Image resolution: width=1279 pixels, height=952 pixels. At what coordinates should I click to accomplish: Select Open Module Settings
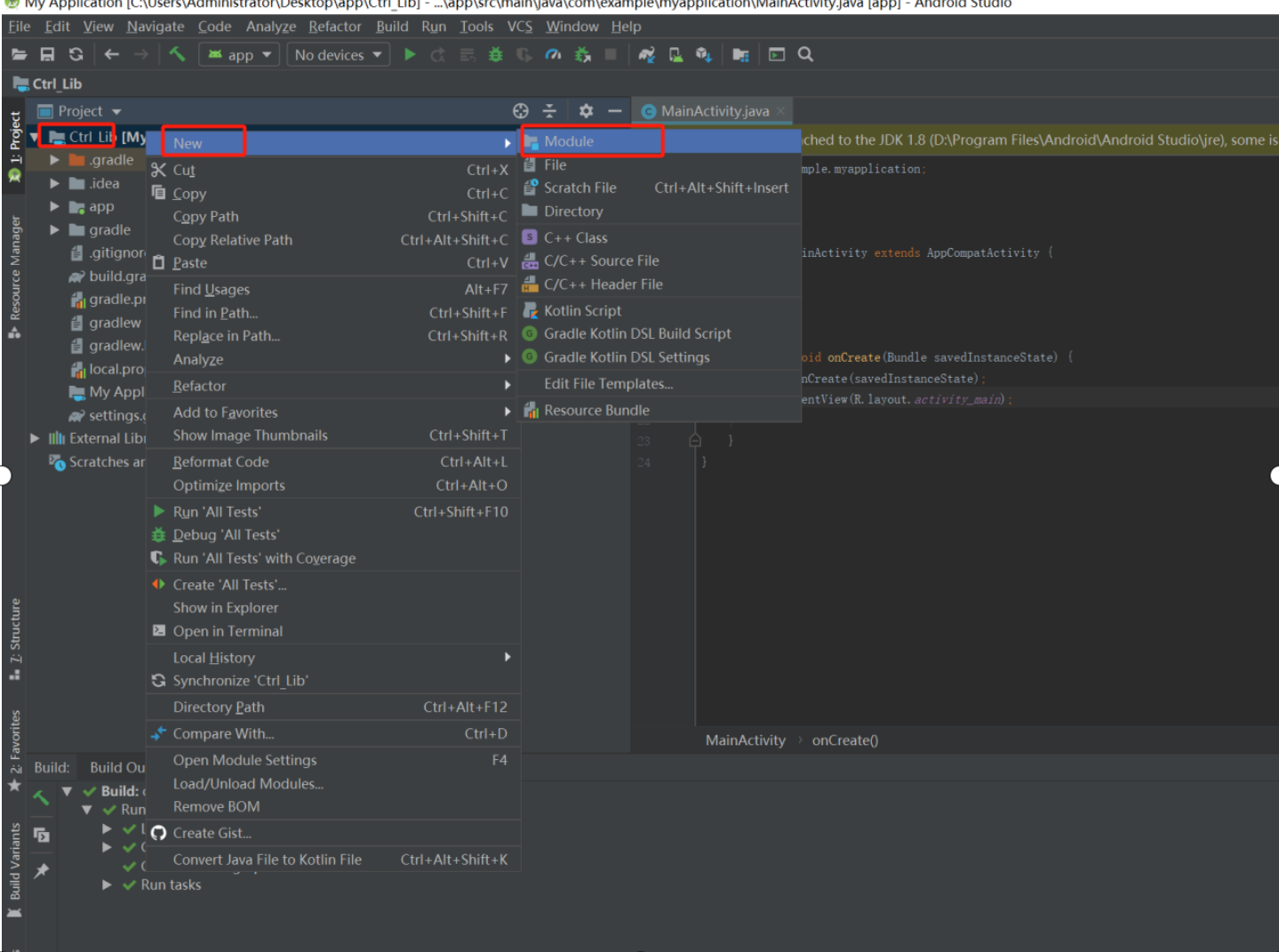point(333,760)
